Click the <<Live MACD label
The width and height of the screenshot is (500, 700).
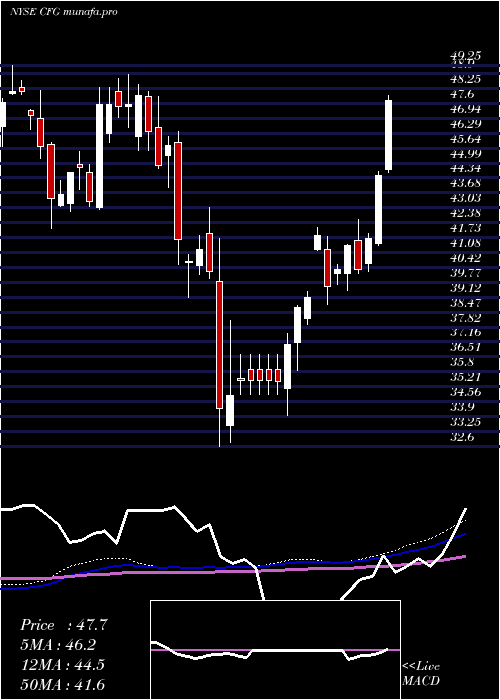[x=421, y=673]
